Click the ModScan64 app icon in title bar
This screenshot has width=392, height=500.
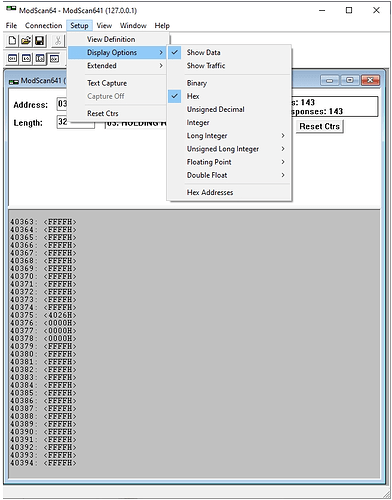[x=11, y=10]
